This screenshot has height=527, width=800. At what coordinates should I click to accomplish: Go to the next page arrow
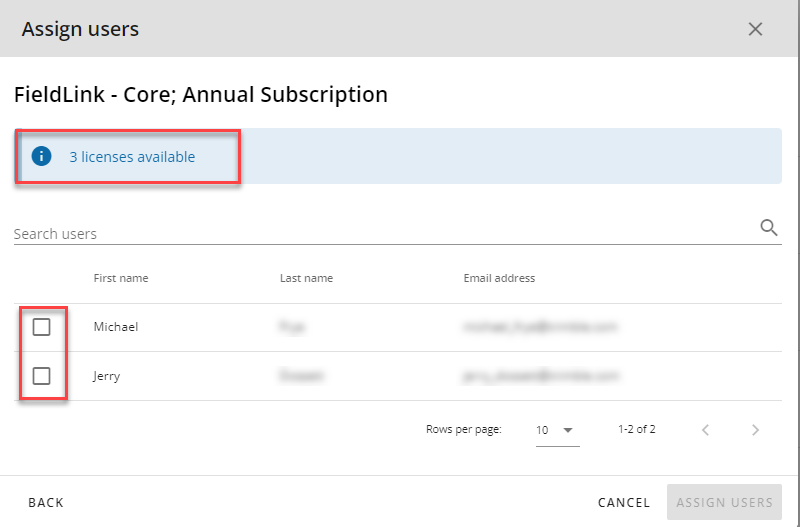point(756,430)
